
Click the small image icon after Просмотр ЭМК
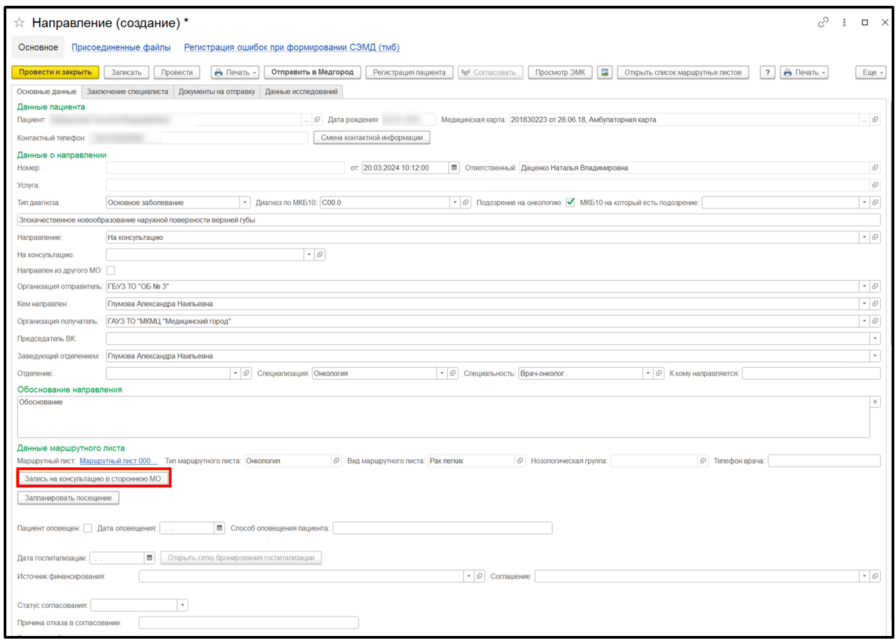point(605,73)
